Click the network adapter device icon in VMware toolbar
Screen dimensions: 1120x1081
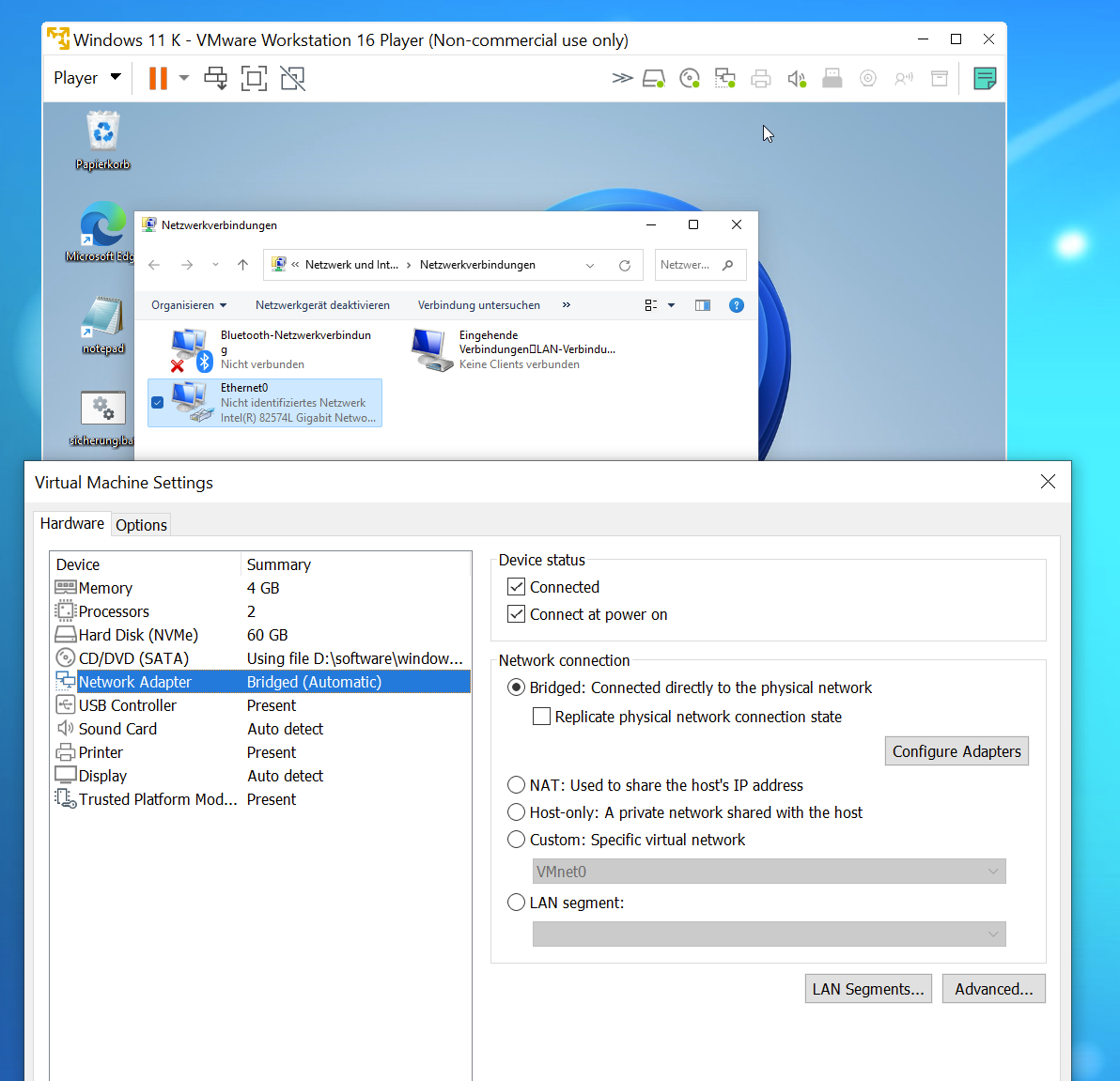tap(725, 78)
